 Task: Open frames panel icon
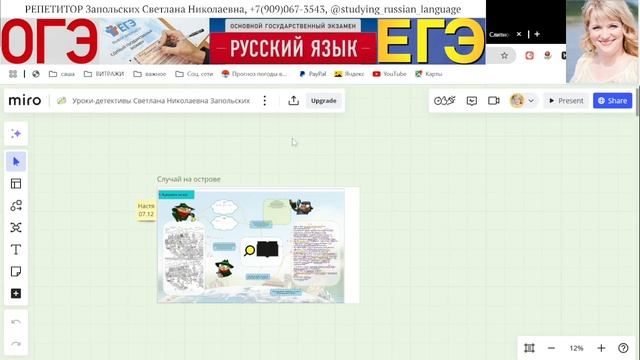pos(529,348)
